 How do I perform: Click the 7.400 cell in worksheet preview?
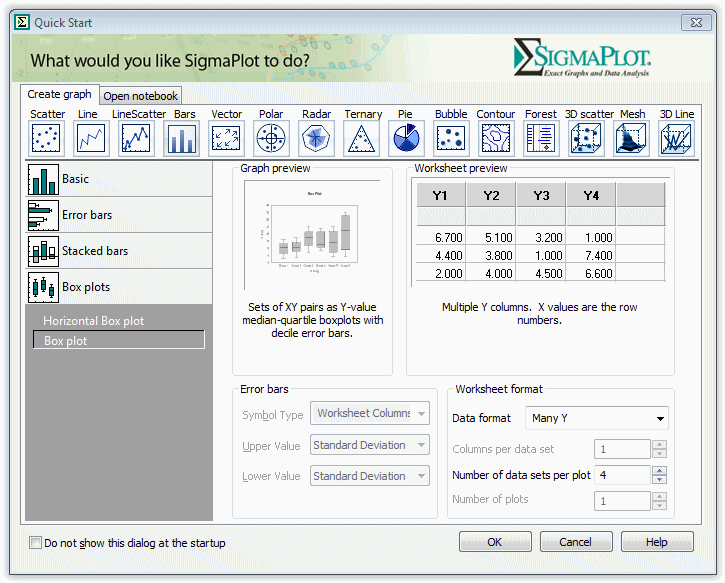pos(592,255)
